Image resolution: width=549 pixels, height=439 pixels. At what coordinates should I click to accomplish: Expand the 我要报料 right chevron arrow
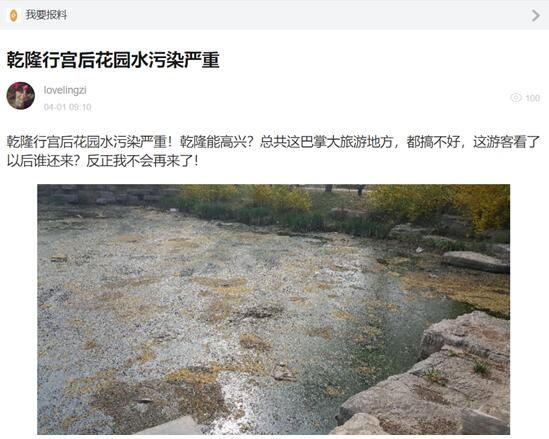536,15
